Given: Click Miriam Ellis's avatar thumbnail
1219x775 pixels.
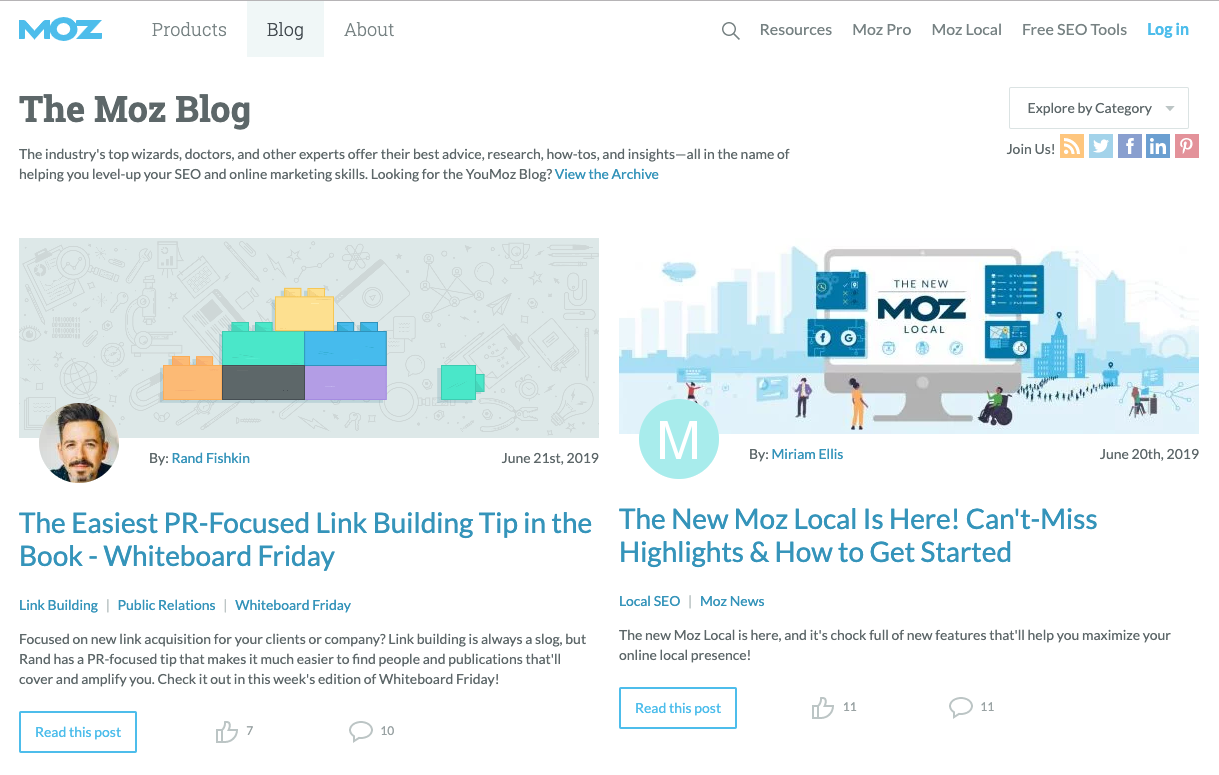Looking at the screenshot, I should click(679, 438).
